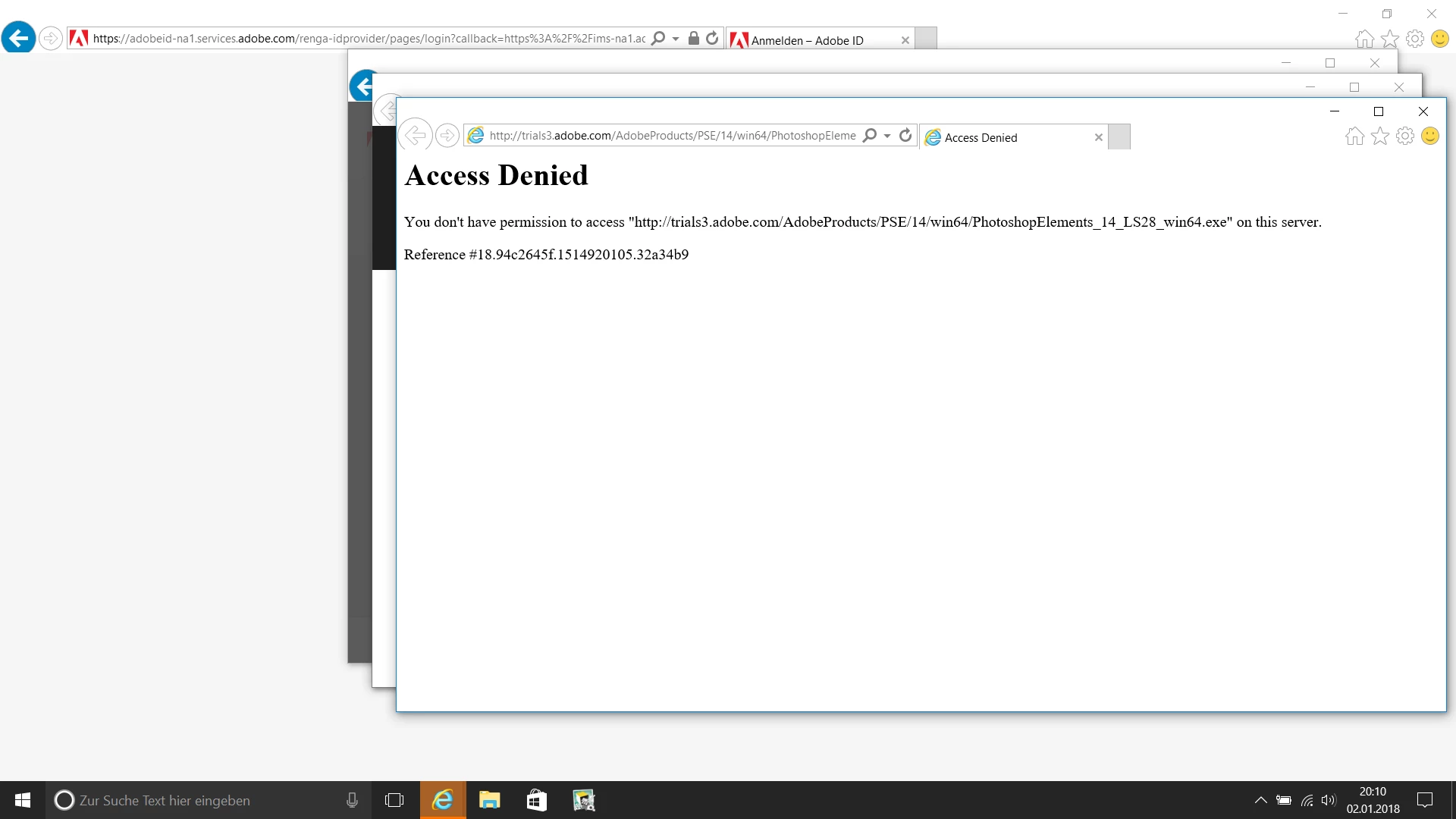
Task: Click the forward arrow in the Access Denied window
Action: coord(447,136)
